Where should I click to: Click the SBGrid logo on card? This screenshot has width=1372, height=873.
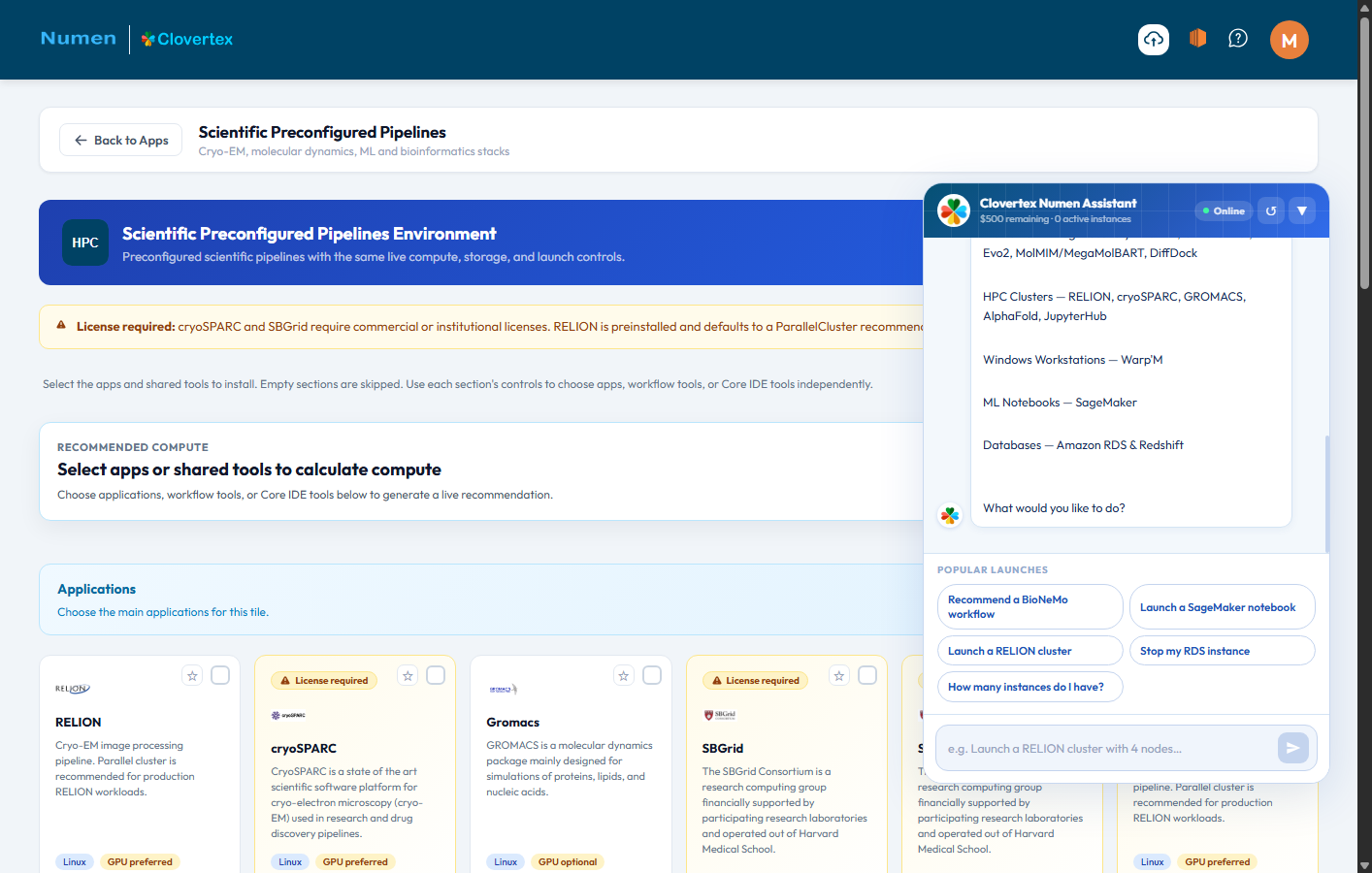click(719, 715)
